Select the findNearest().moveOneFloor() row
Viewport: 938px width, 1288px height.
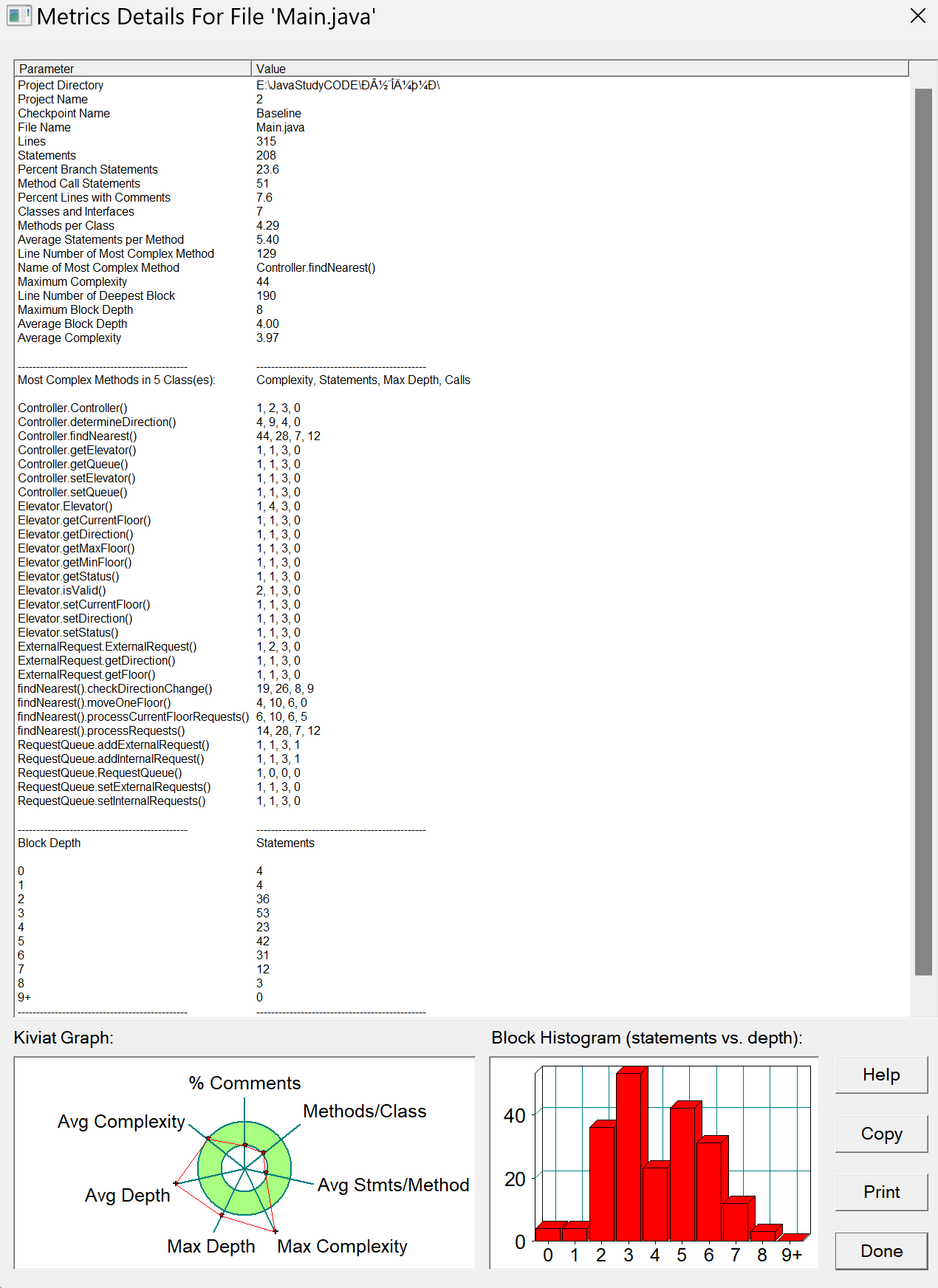click(x=462, y=703)
